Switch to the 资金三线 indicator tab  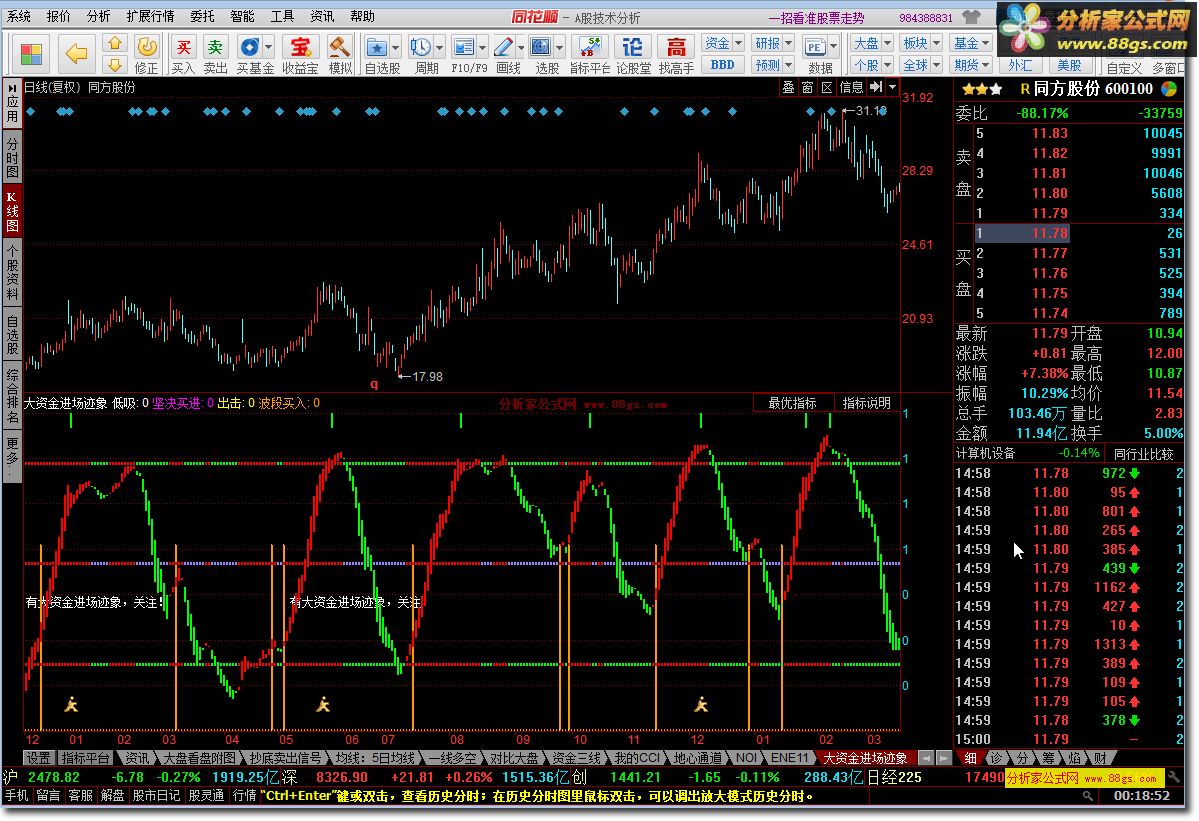(576, 758)
